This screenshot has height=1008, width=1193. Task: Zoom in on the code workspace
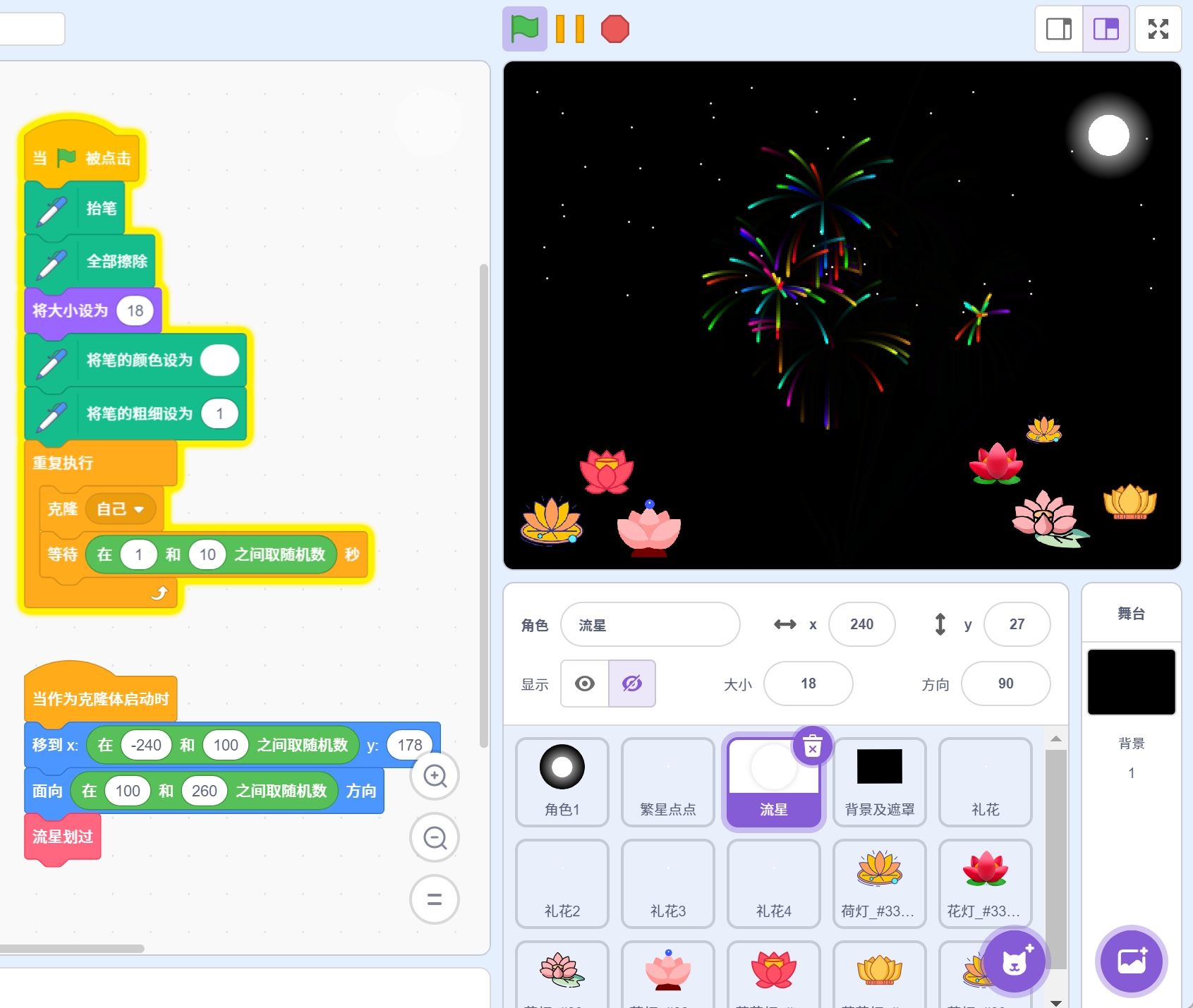tap(435, 776)
